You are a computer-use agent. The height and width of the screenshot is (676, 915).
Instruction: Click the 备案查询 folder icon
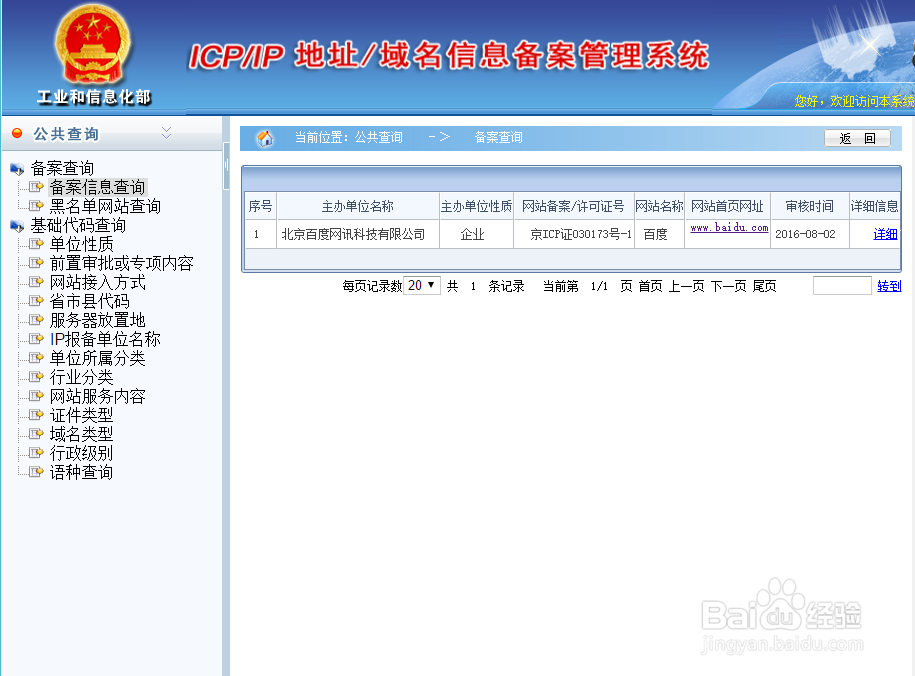point(17,169)
